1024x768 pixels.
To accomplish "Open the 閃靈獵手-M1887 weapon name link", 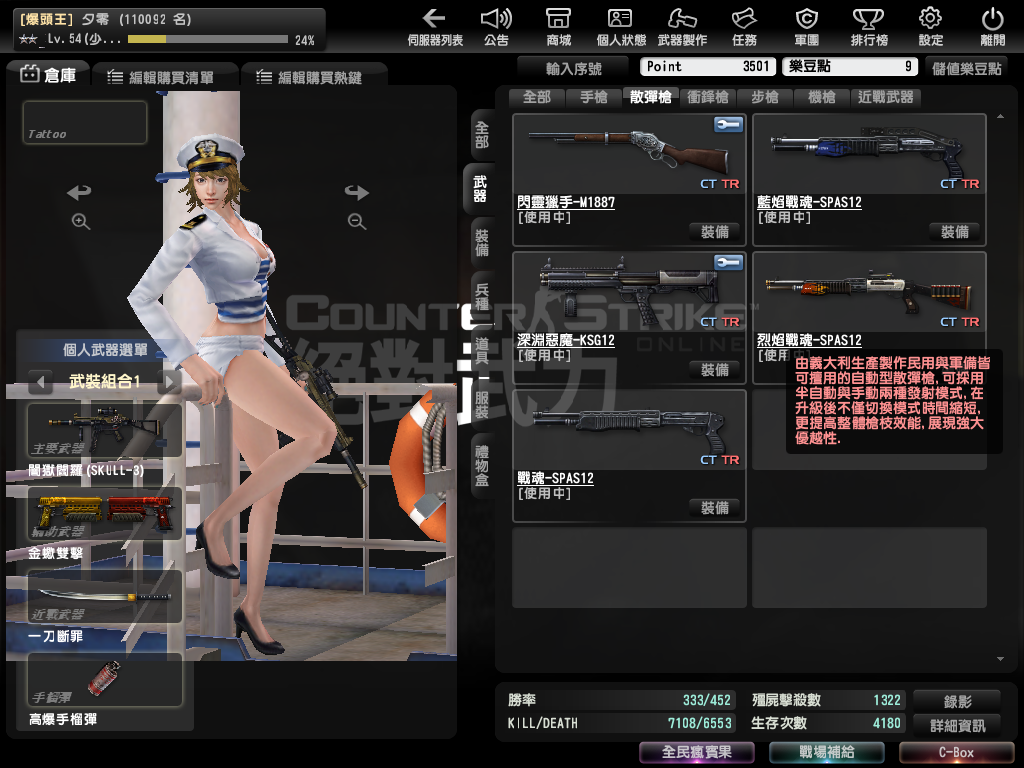I will (566, 202).
